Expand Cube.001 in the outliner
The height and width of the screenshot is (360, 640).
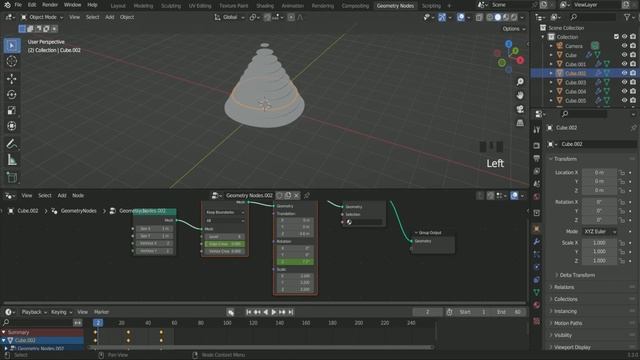[551, 64]
